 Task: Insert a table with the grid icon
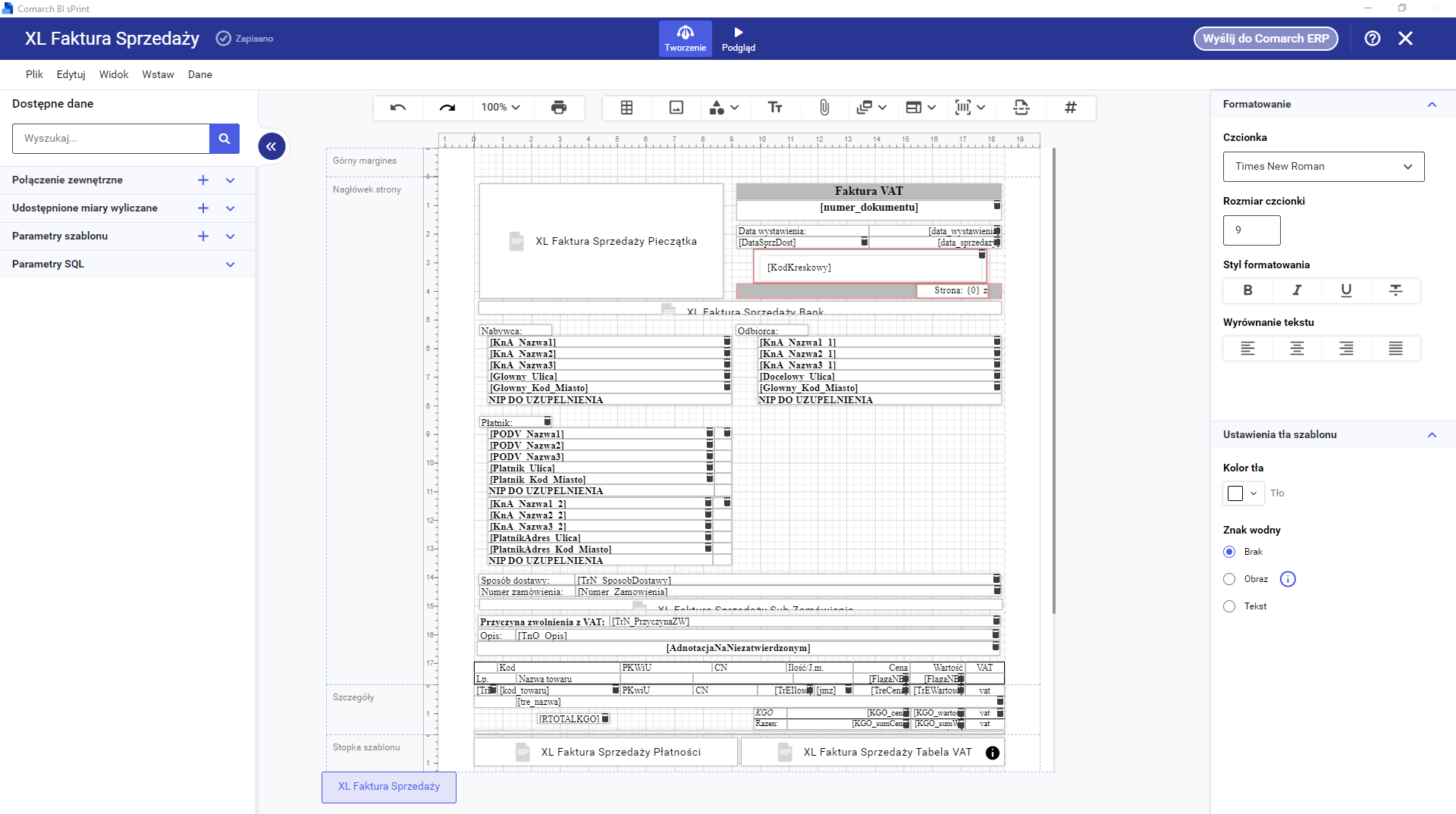pyautogui.click(x=626, y=108)
